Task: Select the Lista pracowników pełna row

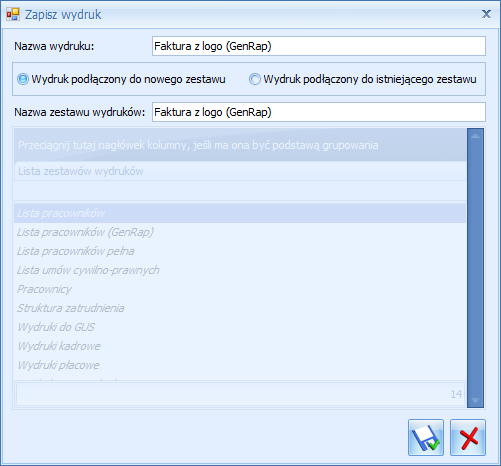Action: click(240, 251)
